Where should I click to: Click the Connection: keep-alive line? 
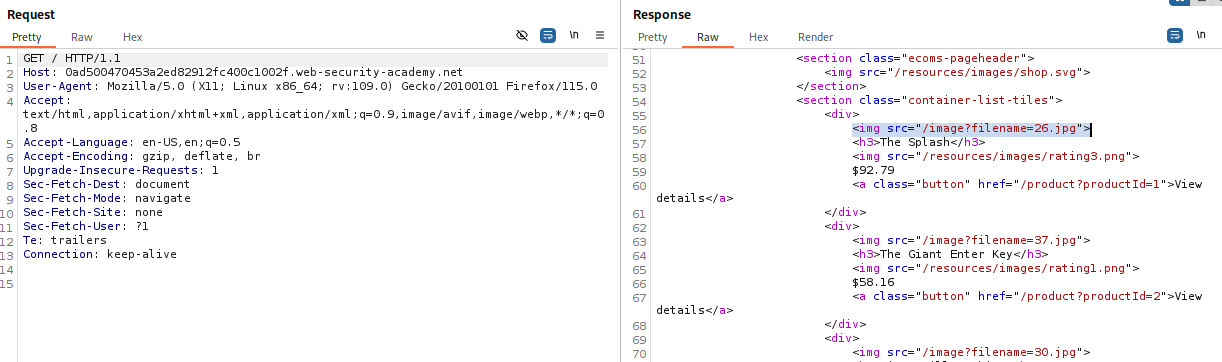tap(99, 255)
